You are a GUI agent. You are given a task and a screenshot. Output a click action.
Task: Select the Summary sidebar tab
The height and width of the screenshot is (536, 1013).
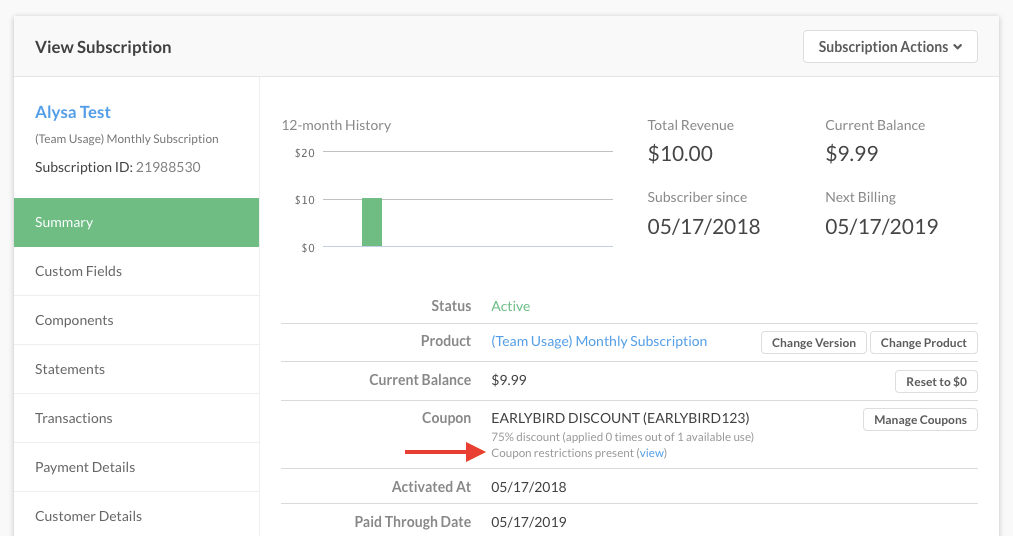136,222
